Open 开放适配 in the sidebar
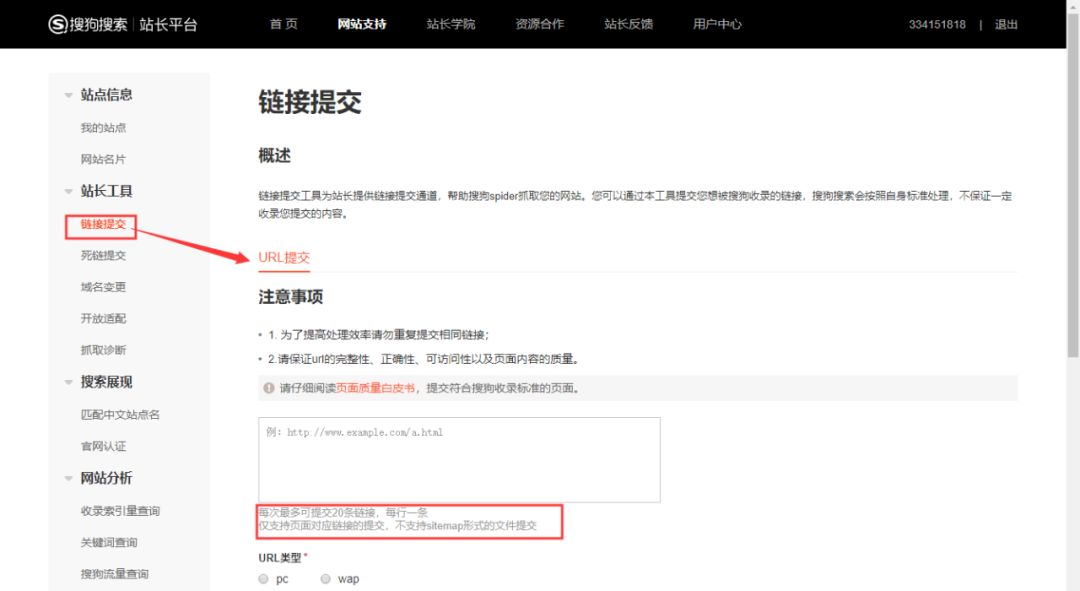The image size is (1080, 591). 103,318
